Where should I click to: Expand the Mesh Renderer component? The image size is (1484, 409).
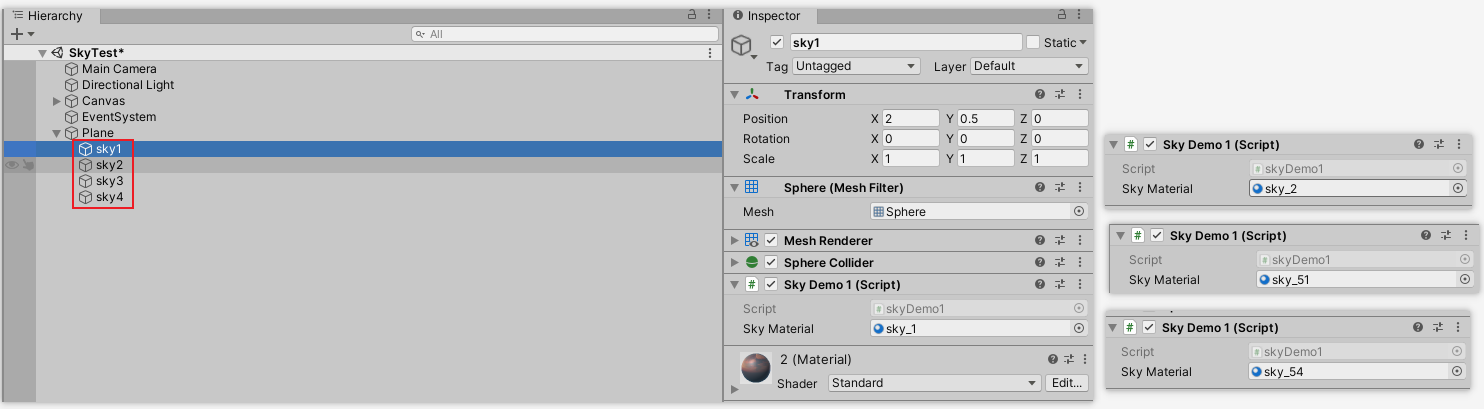click(735, 241)
